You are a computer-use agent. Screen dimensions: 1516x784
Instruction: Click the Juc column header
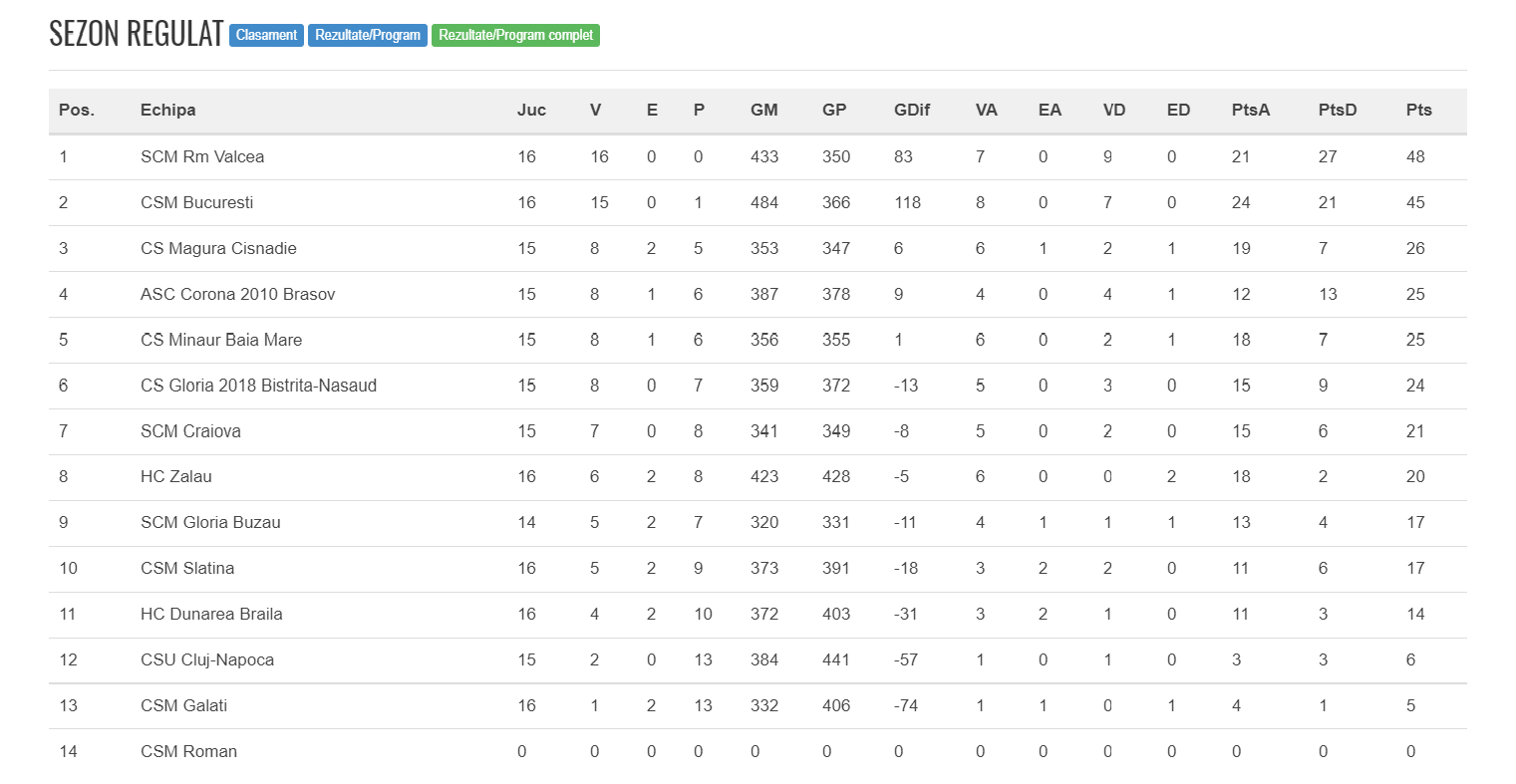[531, 110]
